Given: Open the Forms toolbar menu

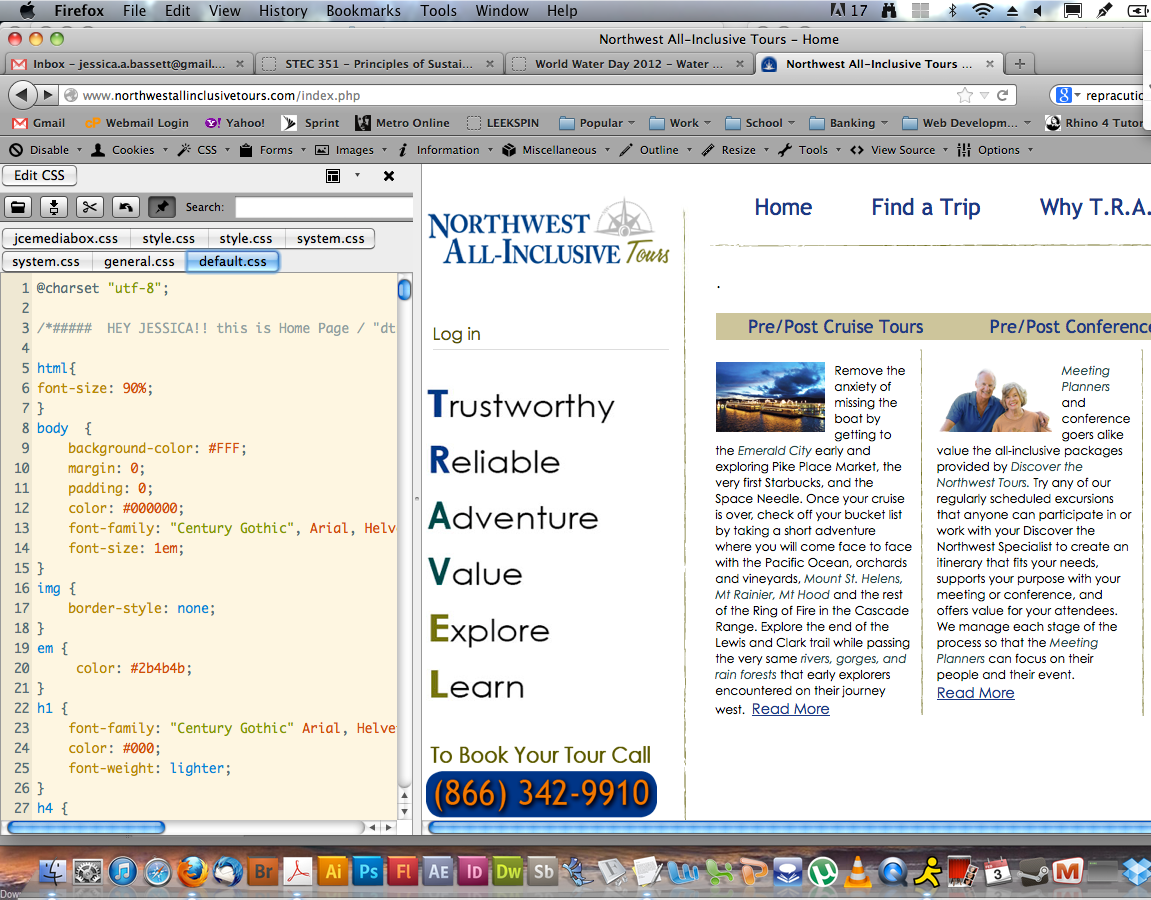Looking at the screenshot, I should tap(272, 150).
